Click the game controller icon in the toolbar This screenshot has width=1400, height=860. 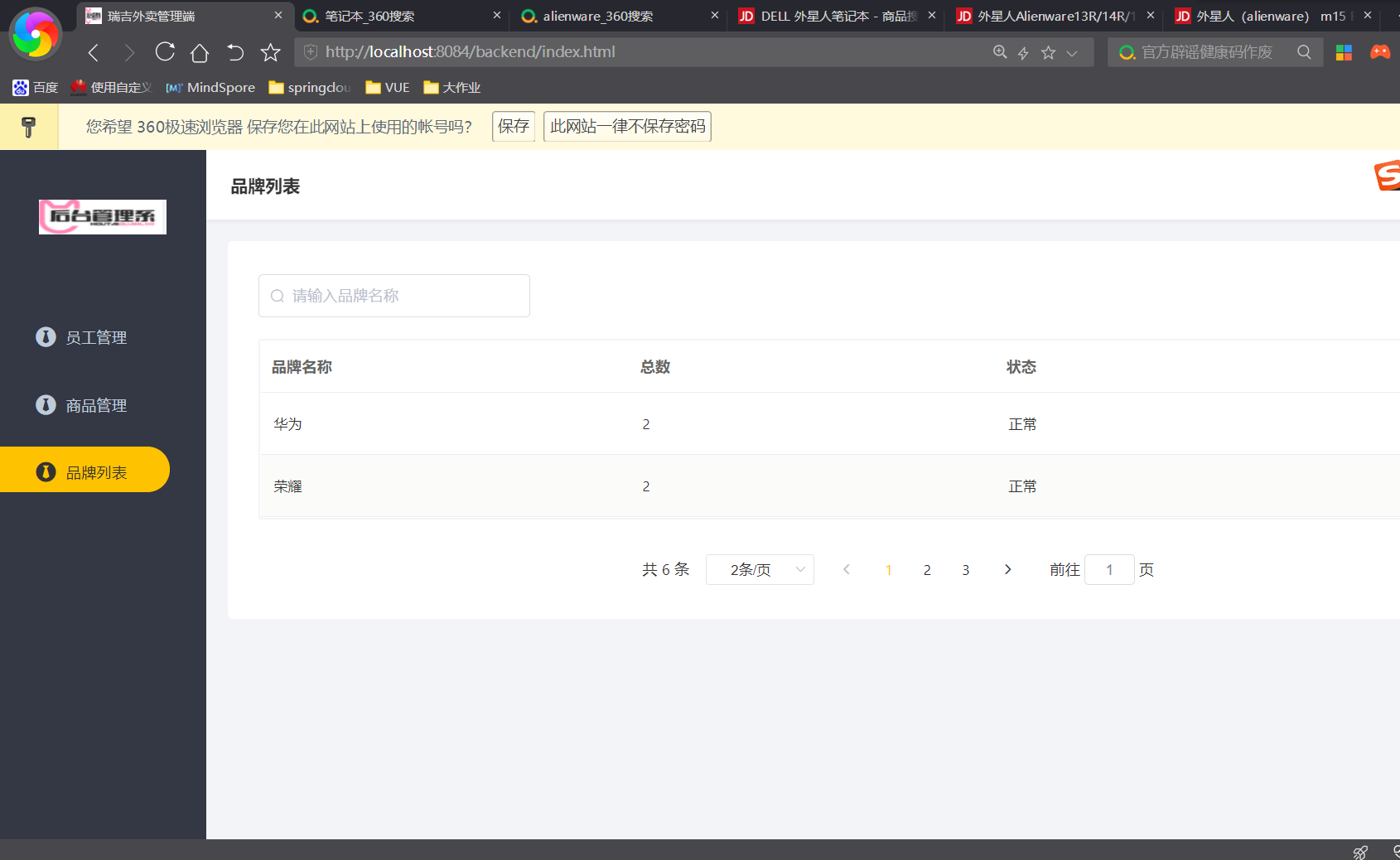(x=1379, y=52)
